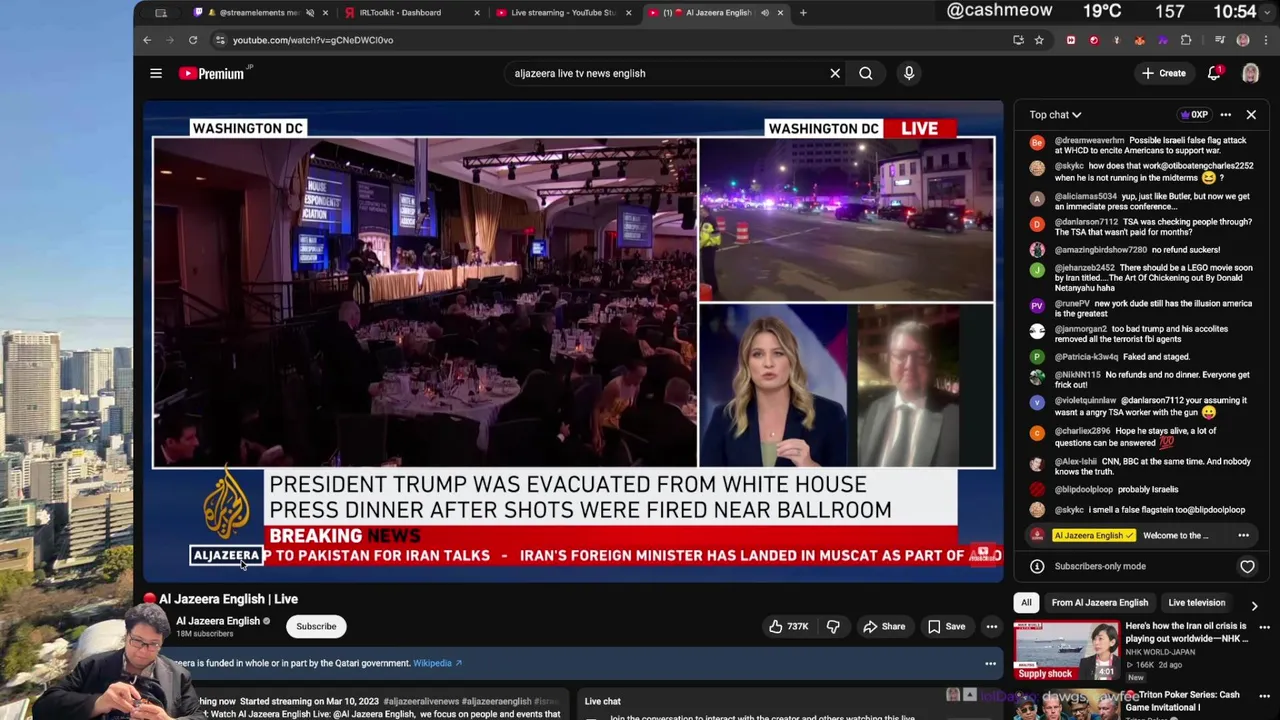The height and width of the screenshot is (720, 1280).
Task: Open YouTube notifications bell
Action: pos(1214,73)
